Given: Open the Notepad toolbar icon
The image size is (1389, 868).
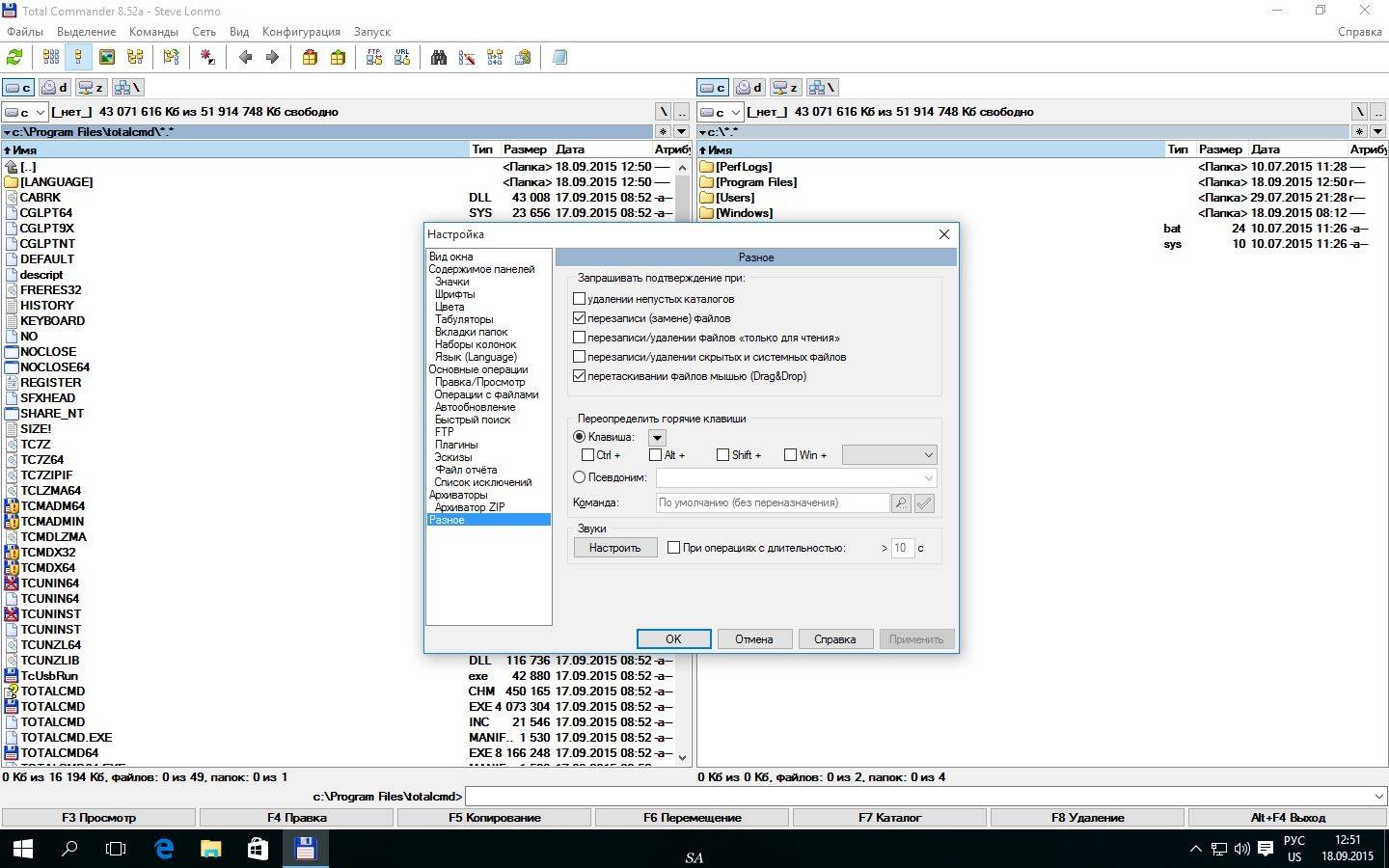Looking at the screenshot, I should pyautogui.click(x=559, y=58).
